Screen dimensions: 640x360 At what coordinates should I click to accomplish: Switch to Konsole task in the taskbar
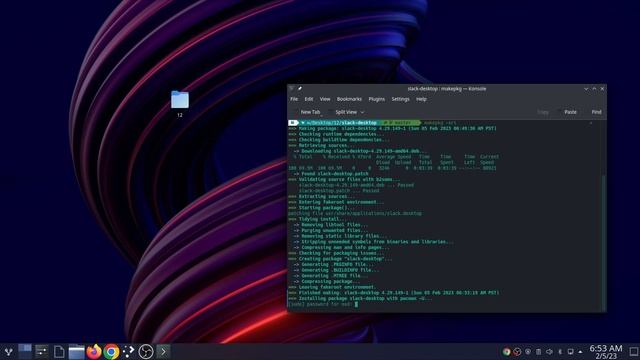[163, 351]
